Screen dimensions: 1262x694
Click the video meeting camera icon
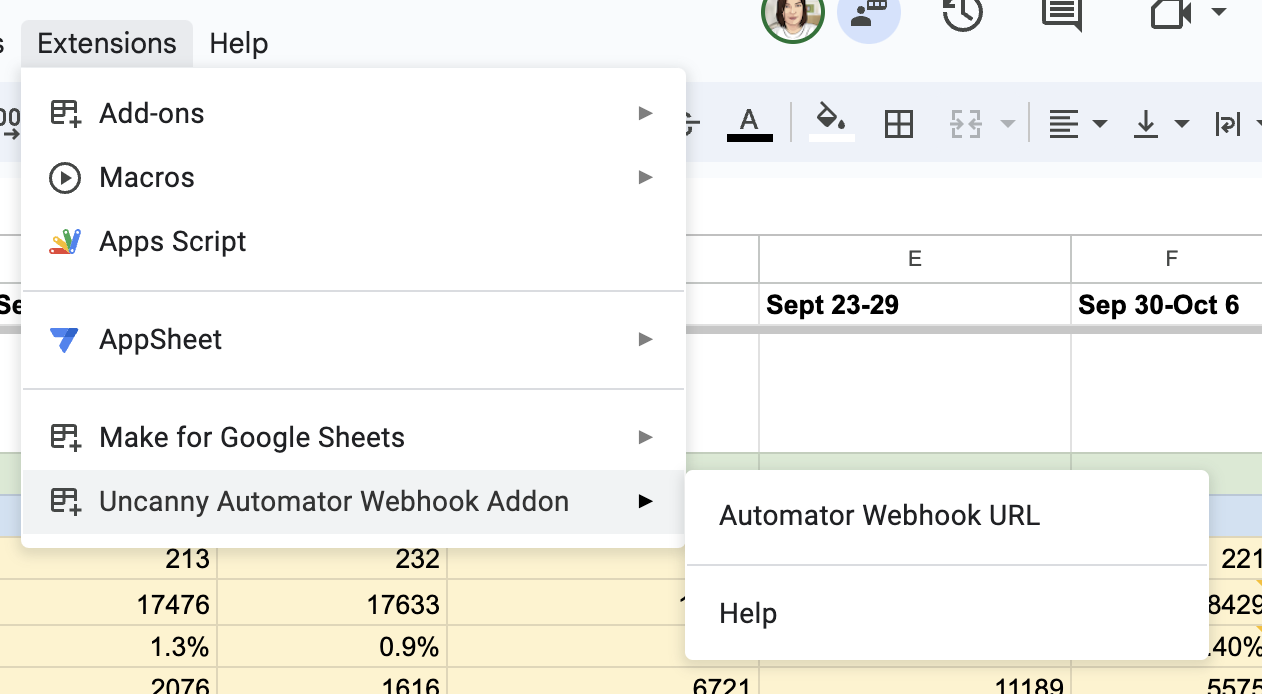coord(1171,13)
